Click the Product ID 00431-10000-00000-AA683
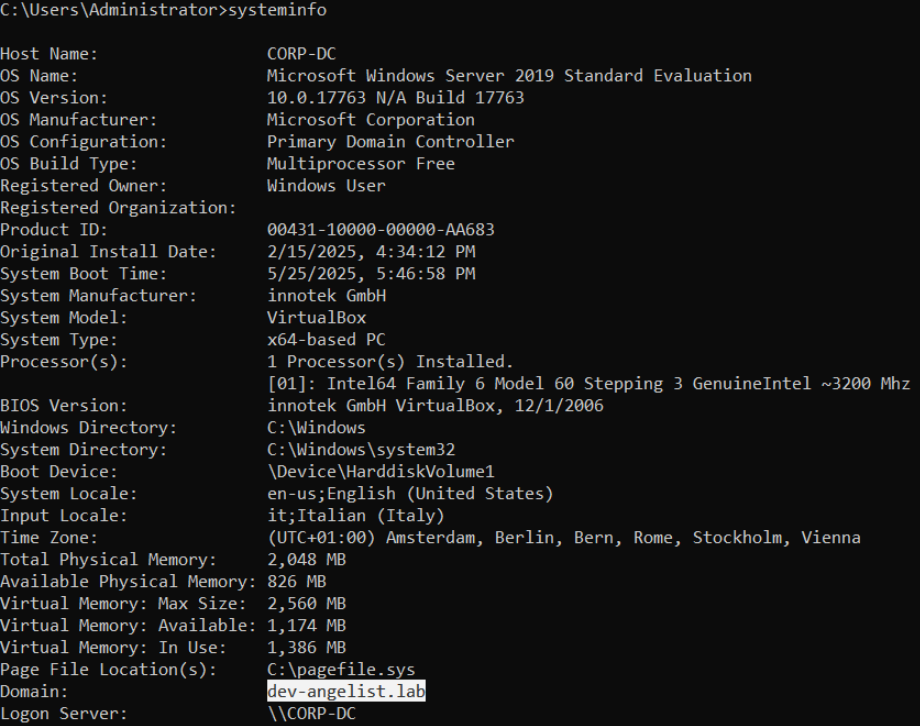 380,230
